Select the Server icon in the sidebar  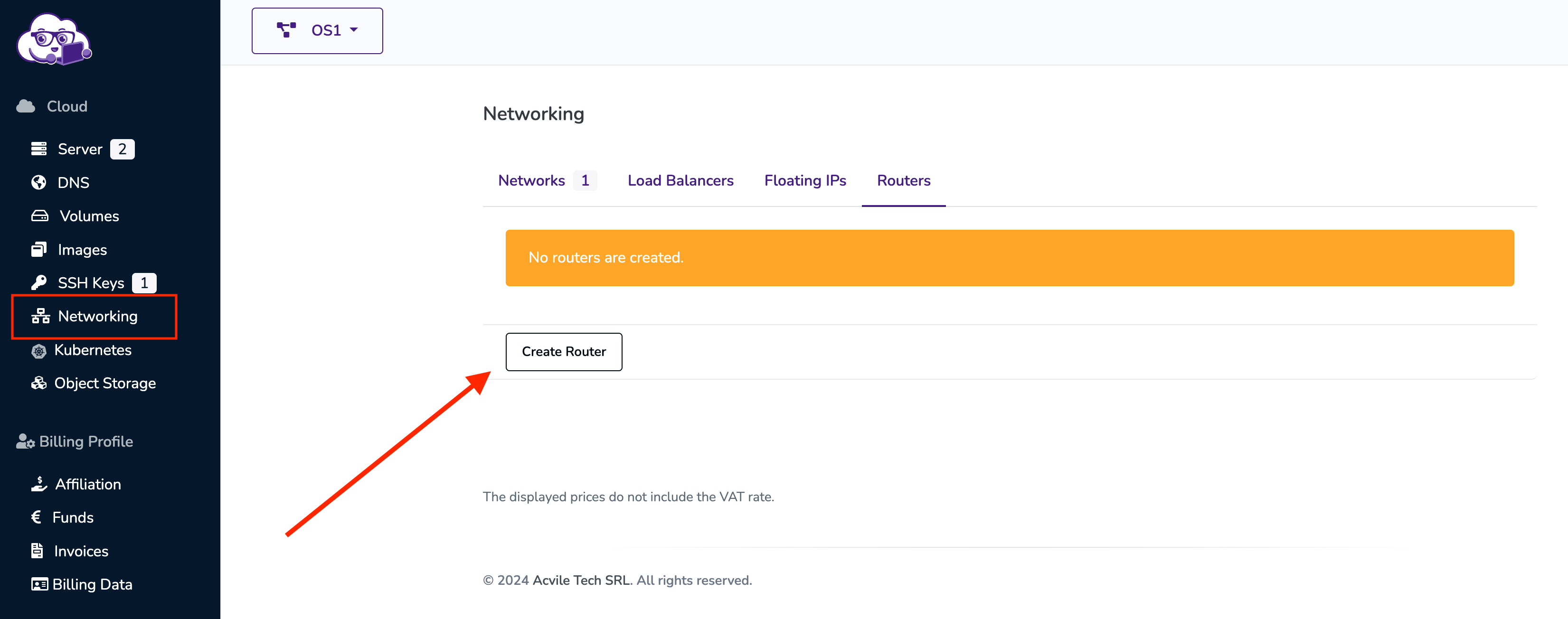(38, 149)
